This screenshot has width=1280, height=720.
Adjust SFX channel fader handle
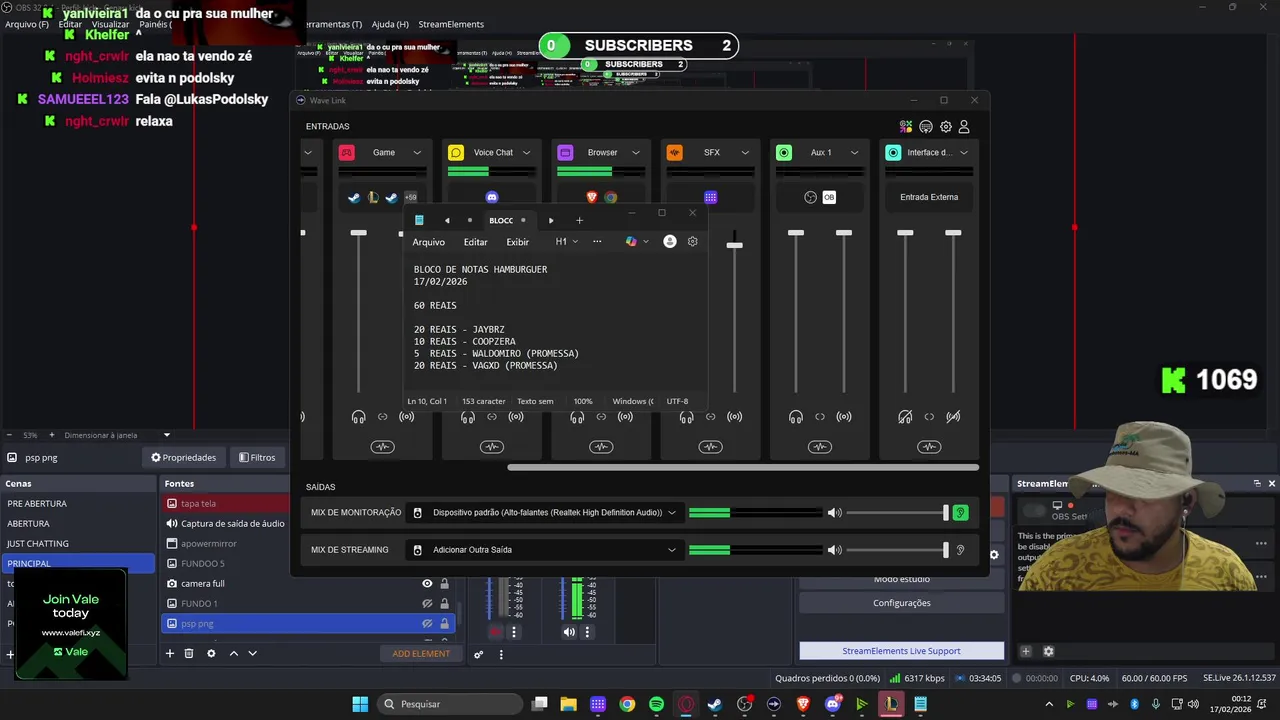pyautogui.click(x=734, y=245)
